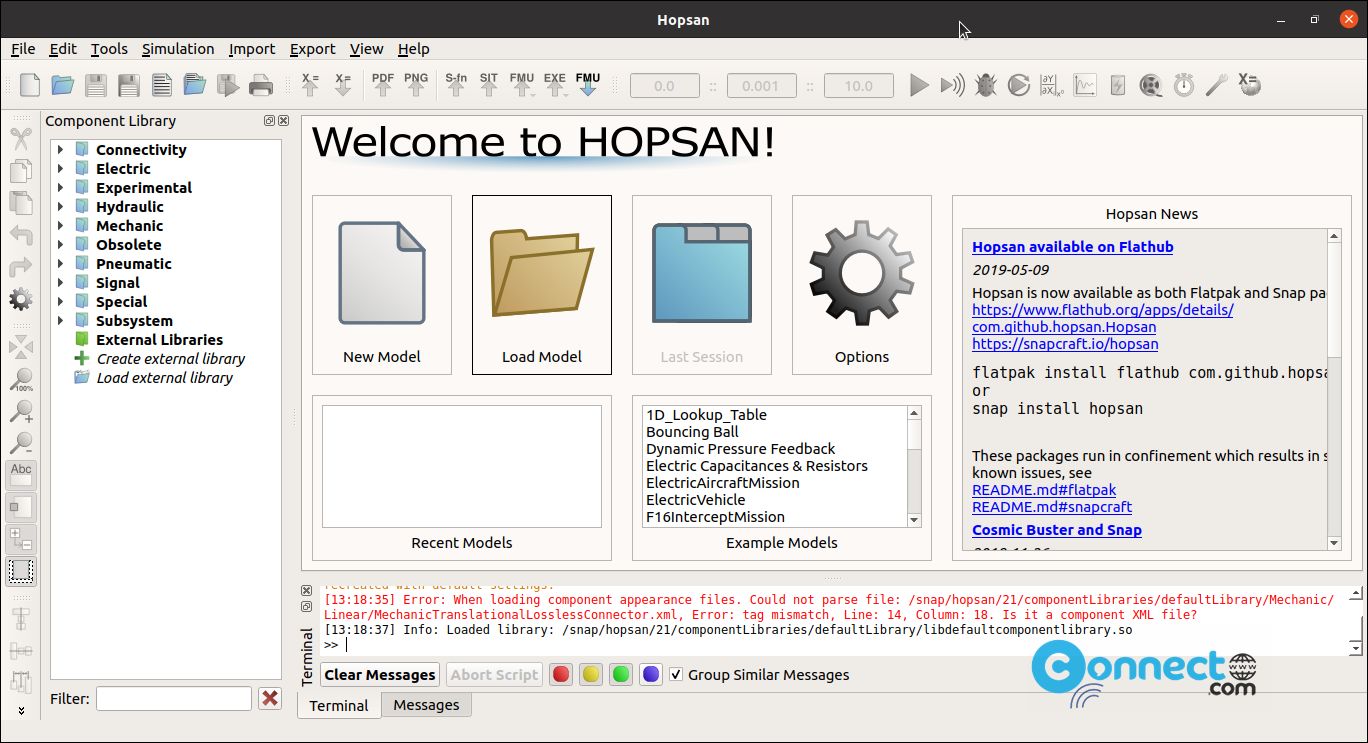Click the Zoom In magnifier icon
This screenshot has width=1368, height=743.
(x=21, y=411)
